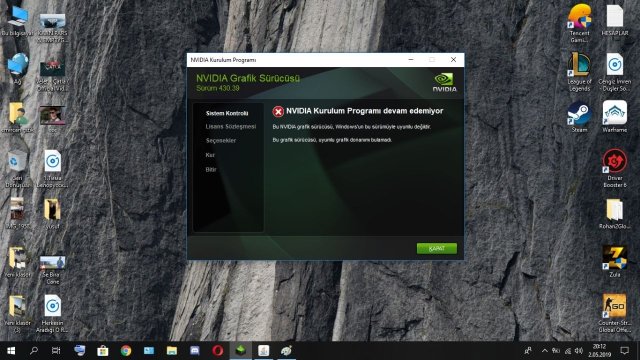The height and width of the screenshot is (360, 640).
Task: Open the Rohan2Glo folder icon
Action: click(615, 214)
